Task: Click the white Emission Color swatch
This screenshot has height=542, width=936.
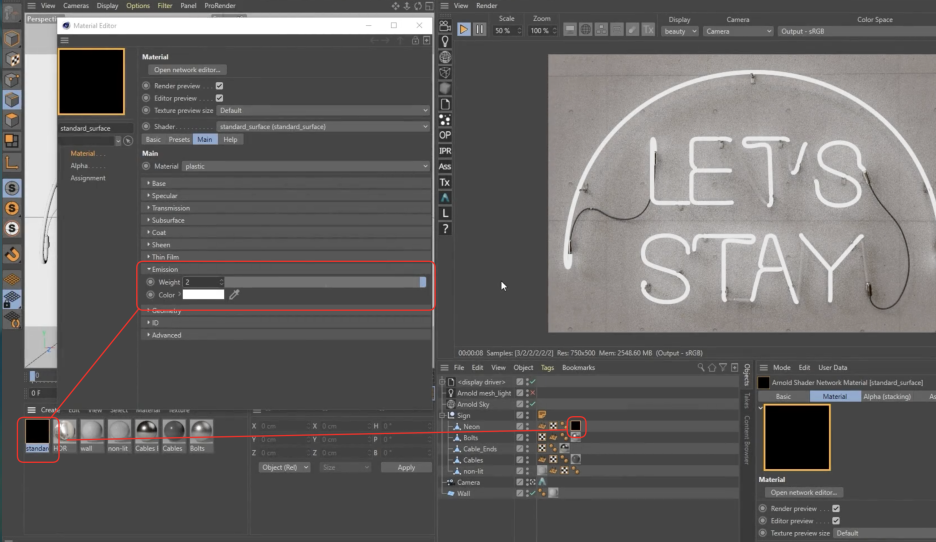Action: coord(203,294)
